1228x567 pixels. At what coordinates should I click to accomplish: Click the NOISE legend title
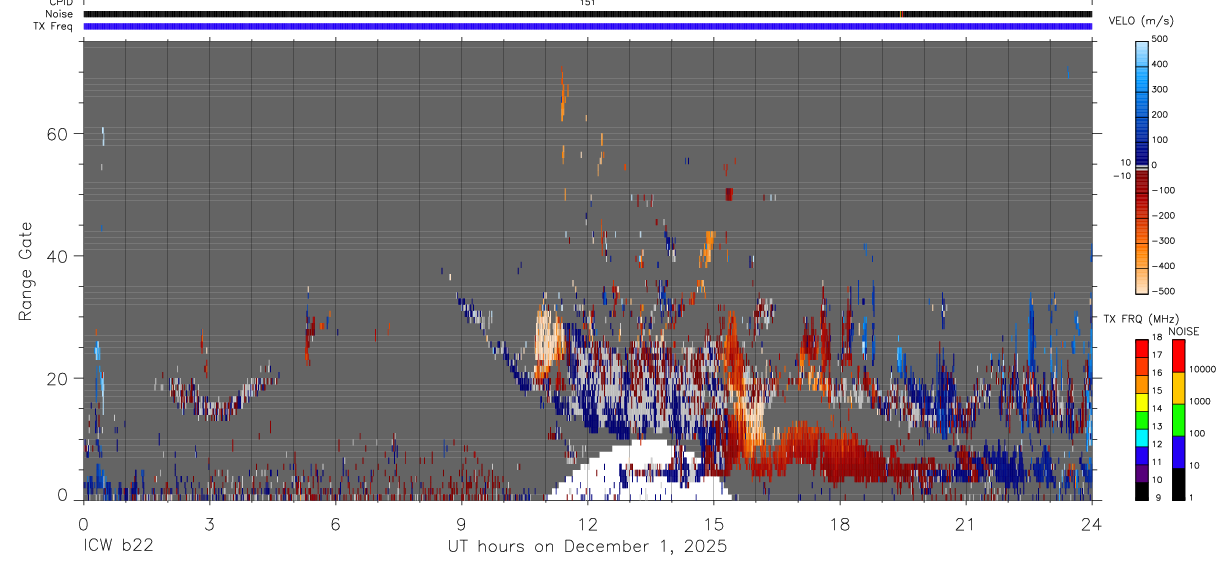pyautogui.click(x=1183, y=331)
